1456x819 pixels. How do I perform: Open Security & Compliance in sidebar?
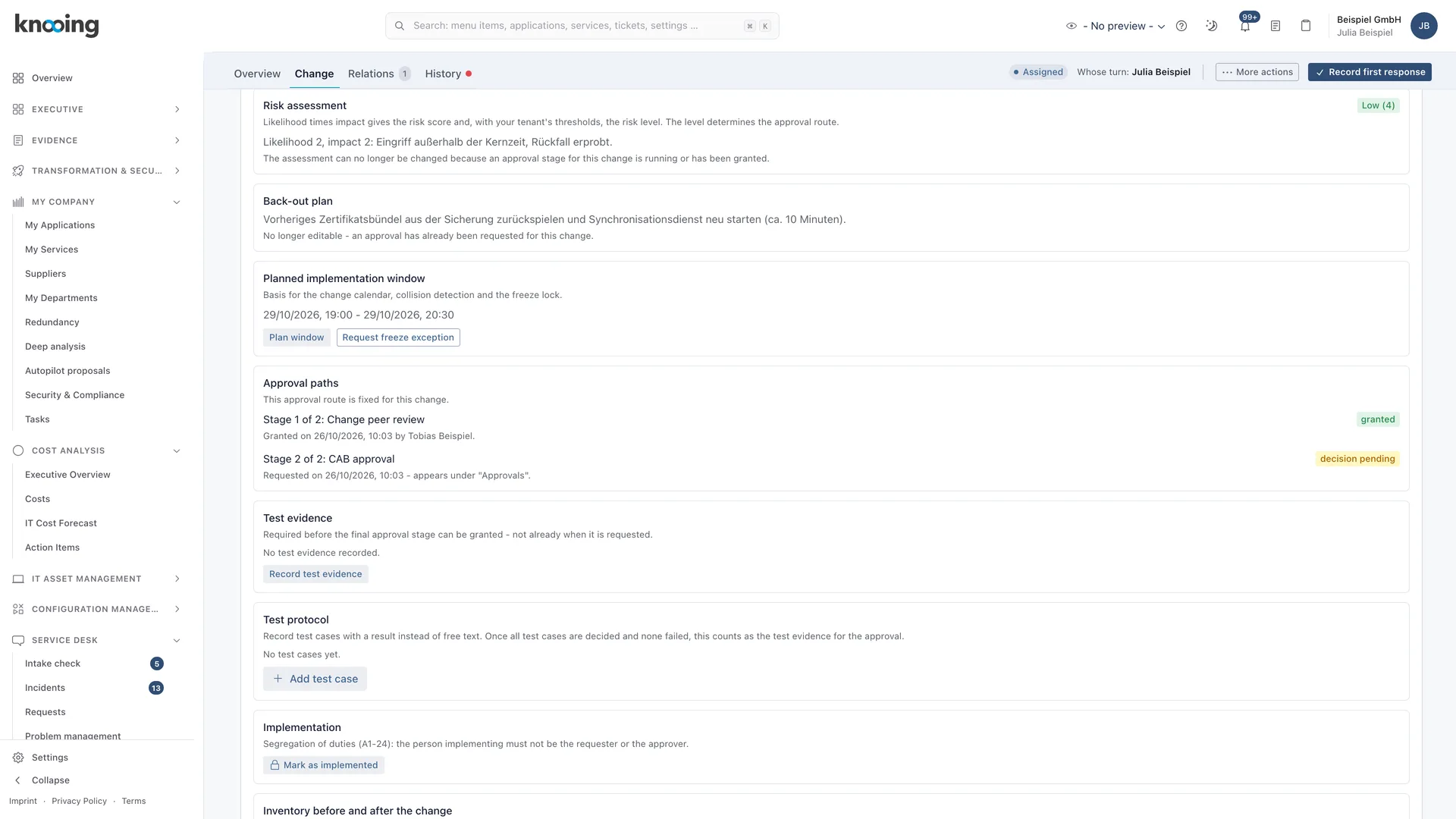coord(74,395)
